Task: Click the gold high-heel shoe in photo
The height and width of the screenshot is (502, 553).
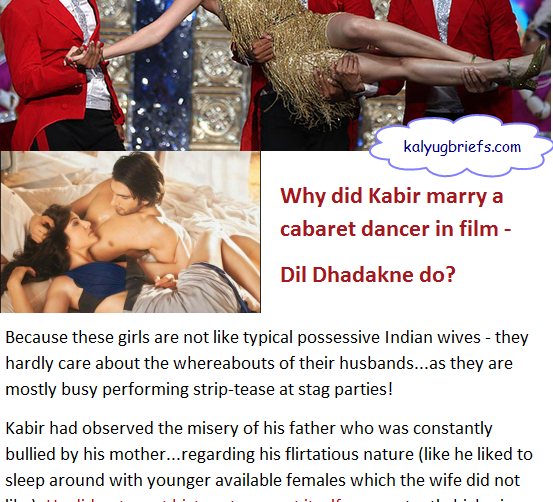Action: coord(529,71)
